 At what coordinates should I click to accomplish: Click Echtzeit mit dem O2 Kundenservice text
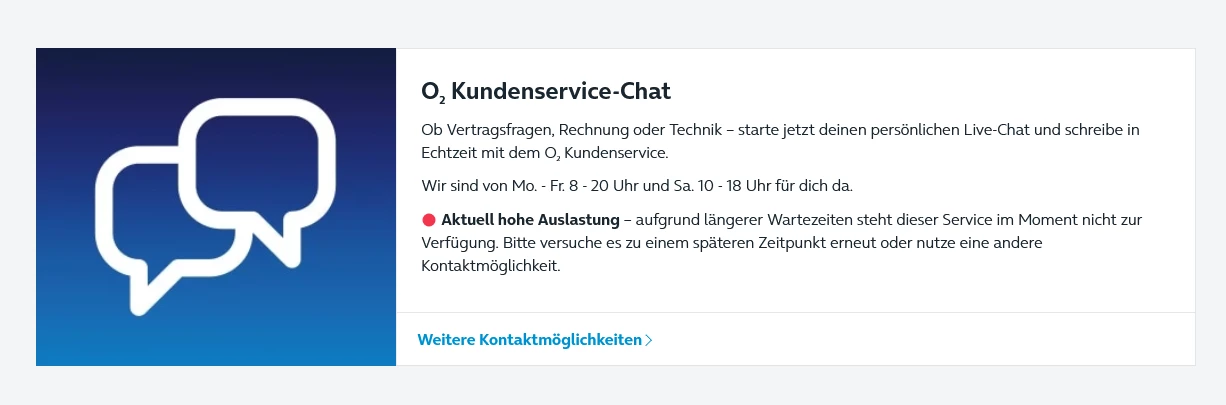point(544,153)
